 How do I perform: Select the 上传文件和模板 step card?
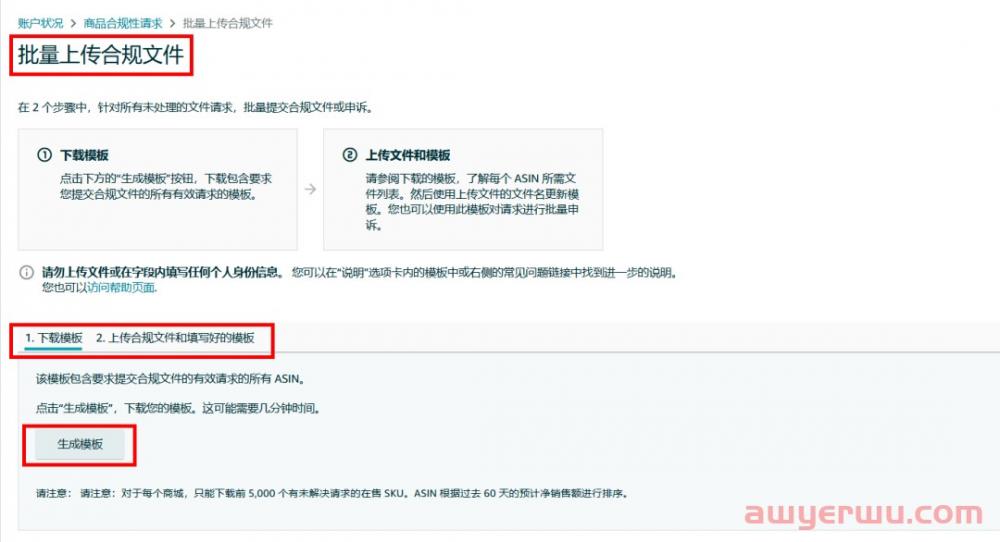click(463, 189)
